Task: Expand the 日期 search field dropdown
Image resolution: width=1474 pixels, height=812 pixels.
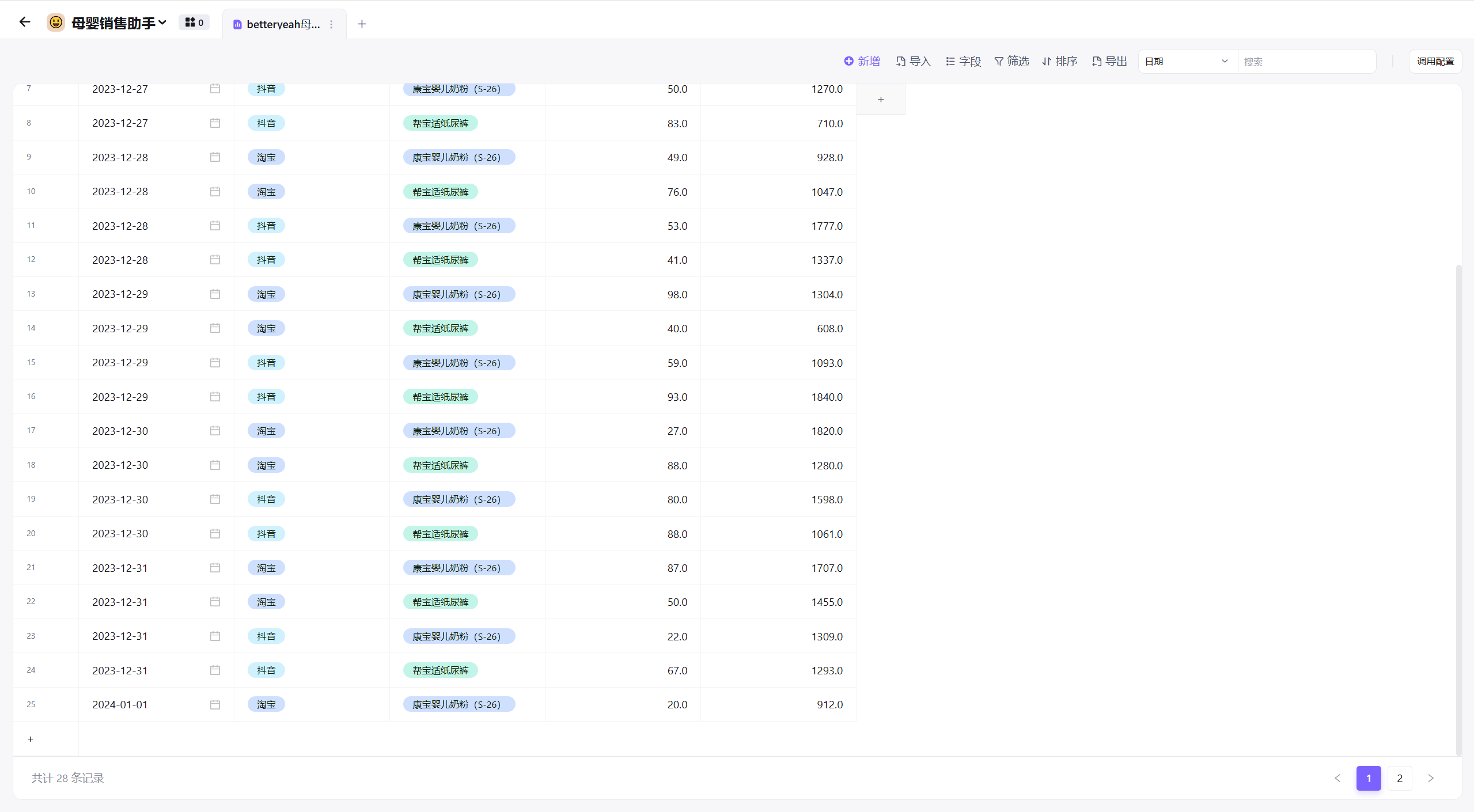Action: pyautogui.click(x=1187, y=61)
